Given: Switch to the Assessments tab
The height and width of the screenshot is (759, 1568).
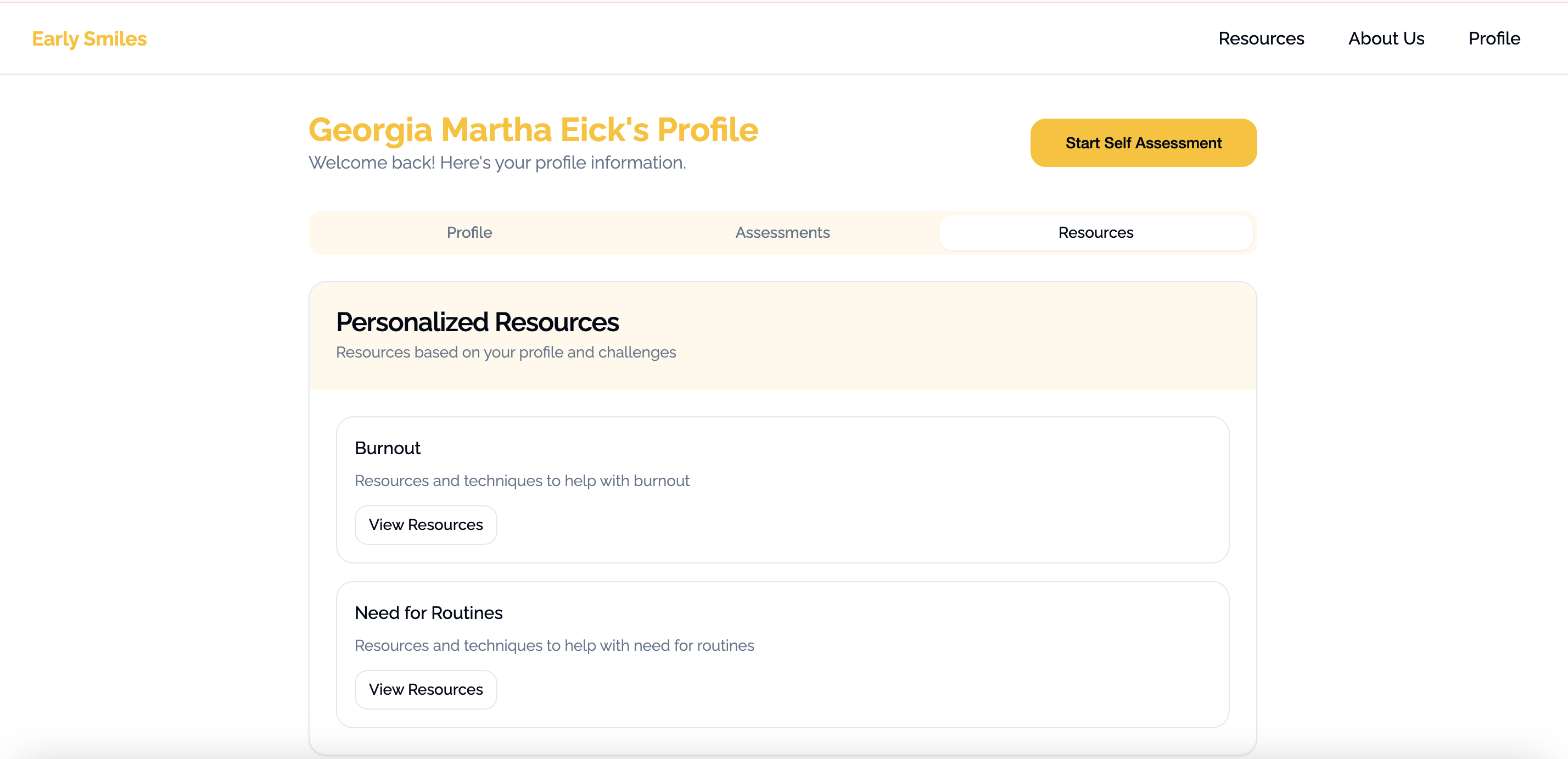Looking at the screenshot, I should pyautogui.click(x=782, y=232).
